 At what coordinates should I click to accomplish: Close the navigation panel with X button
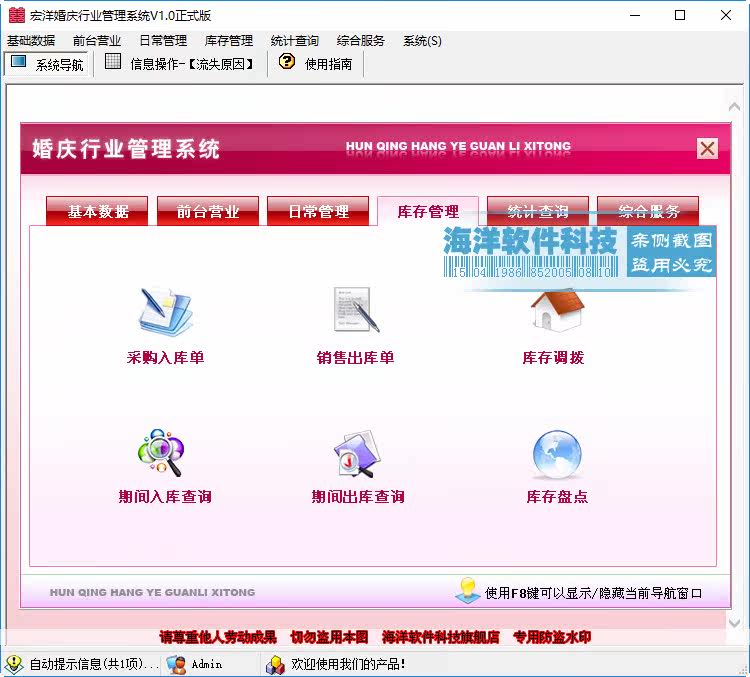pos(707,148)
